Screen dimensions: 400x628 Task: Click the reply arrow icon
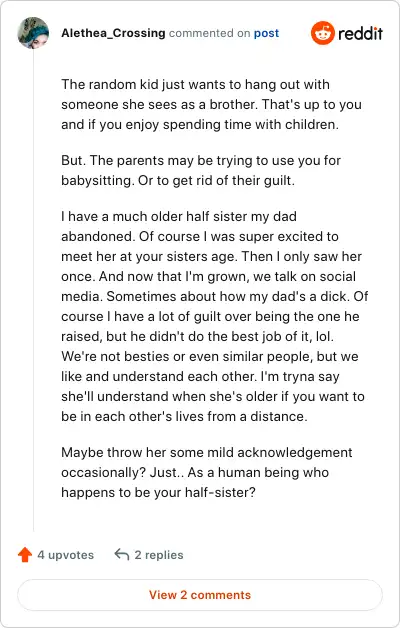click(x=122, y=555)
